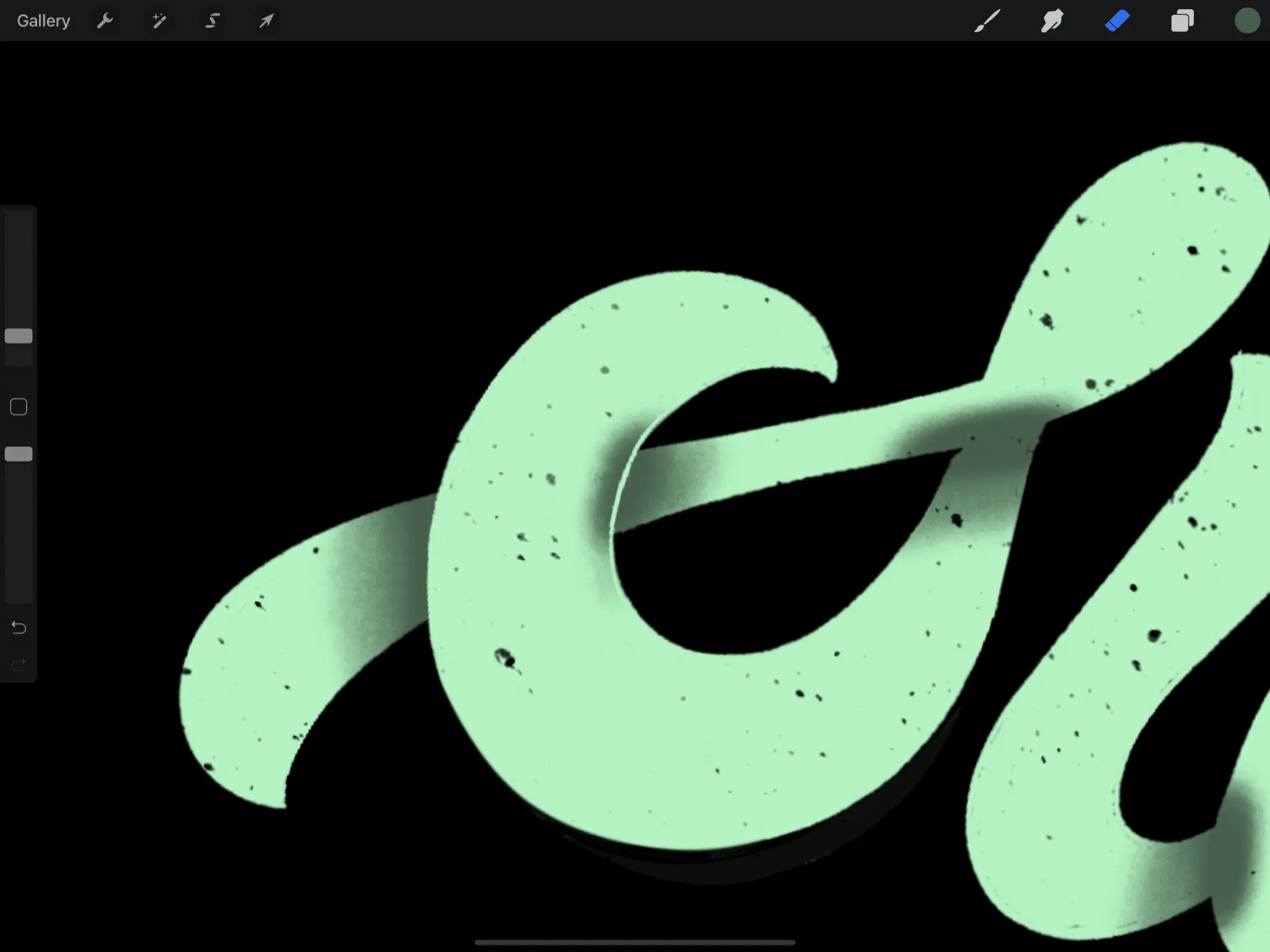The image size is (1270, 952).
Task: Select the Smudge tool
Action: 1052,21
